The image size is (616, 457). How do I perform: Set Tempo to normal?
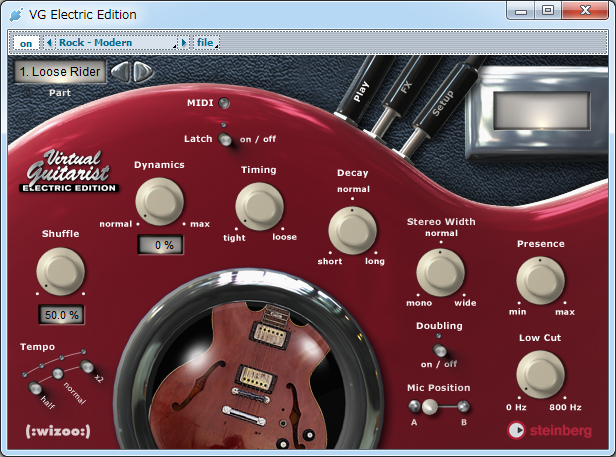point(58,373)
